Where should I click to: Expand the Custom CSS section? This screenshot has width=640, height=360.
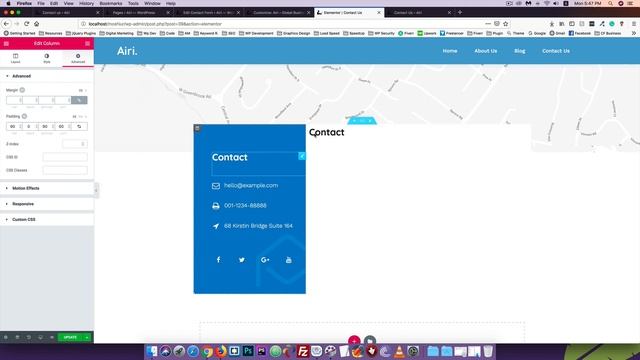tap(47, 219)
